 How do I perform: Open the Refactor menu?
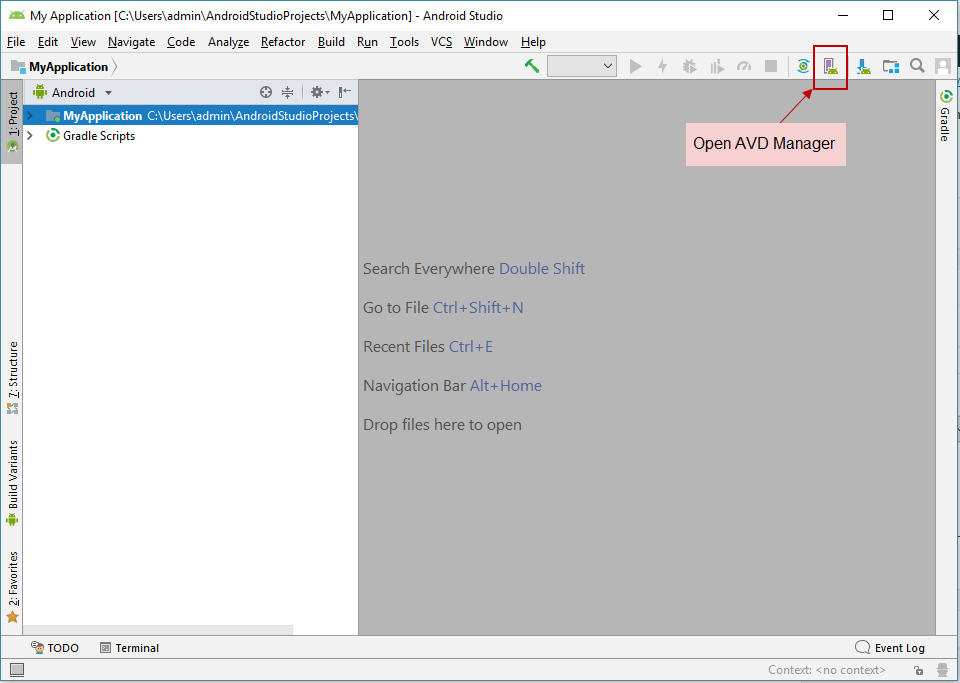[283, 42]
